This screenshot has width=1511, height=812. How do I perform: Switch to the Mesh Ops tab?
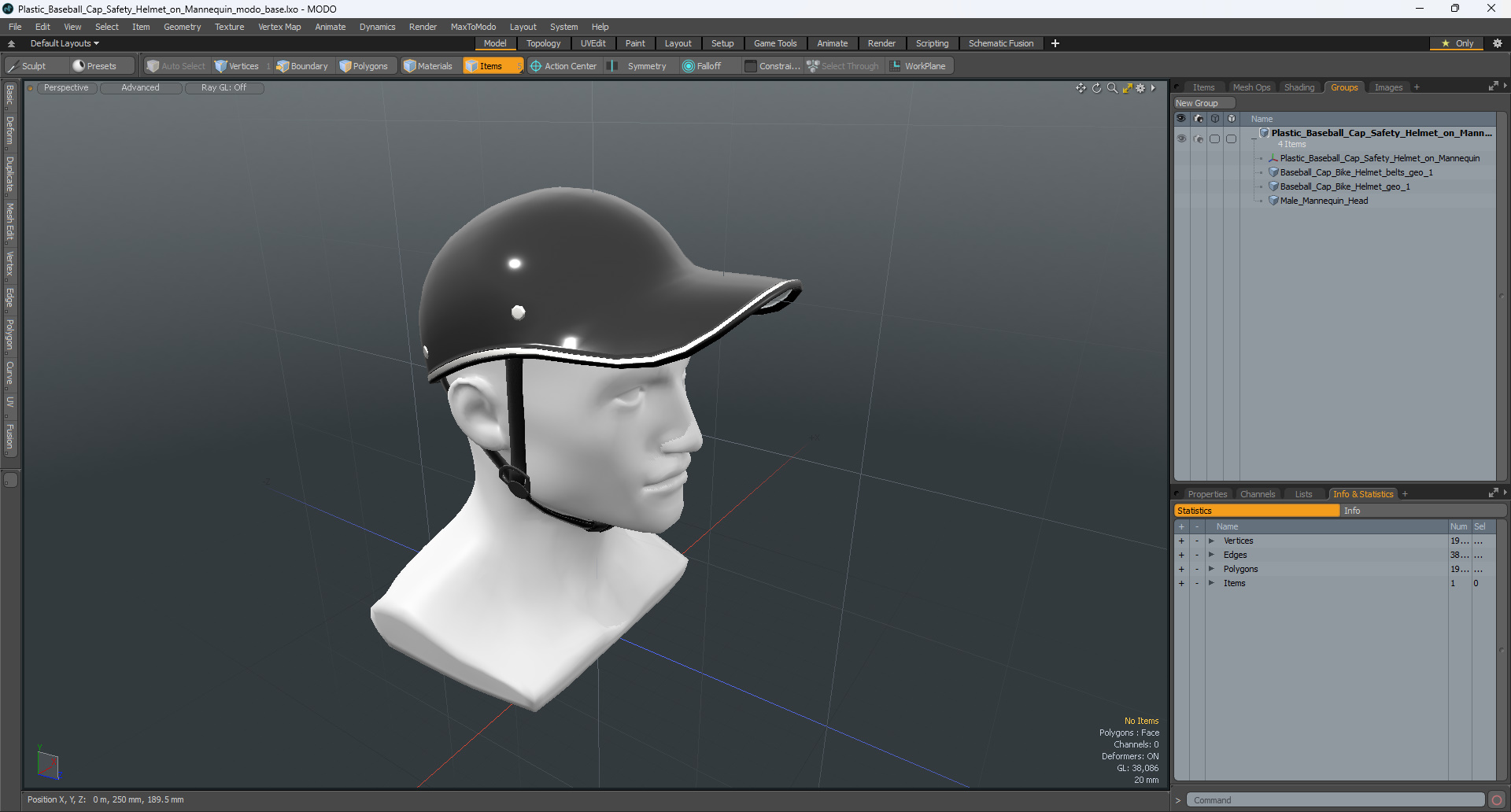click(x=1251, y=87)
